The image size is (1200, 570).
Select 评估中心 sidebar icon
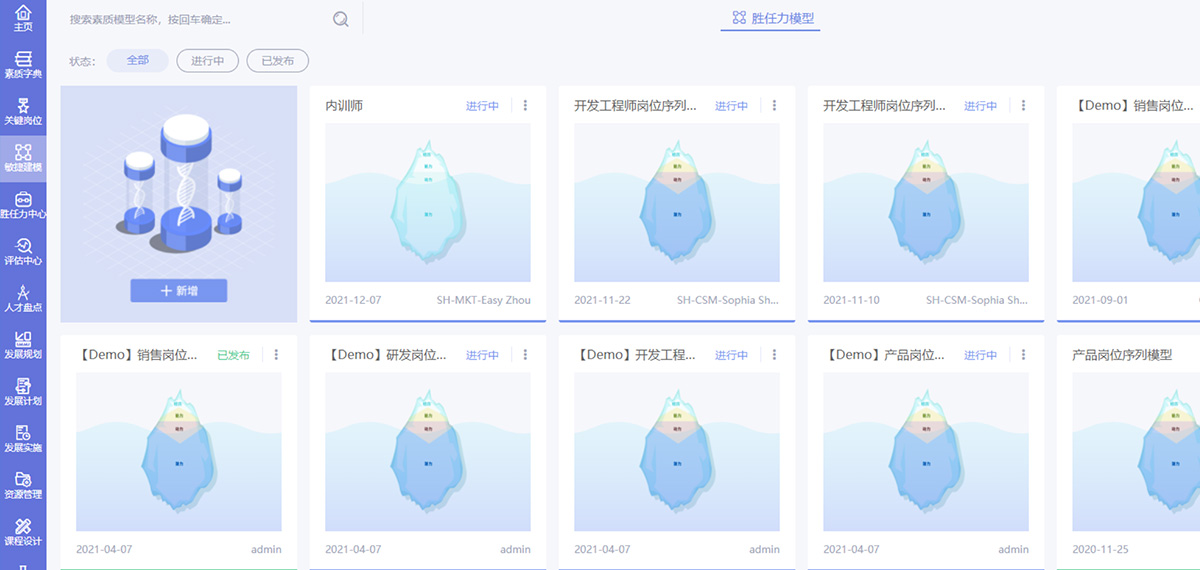pyautogui.click(x=23, y=252)
